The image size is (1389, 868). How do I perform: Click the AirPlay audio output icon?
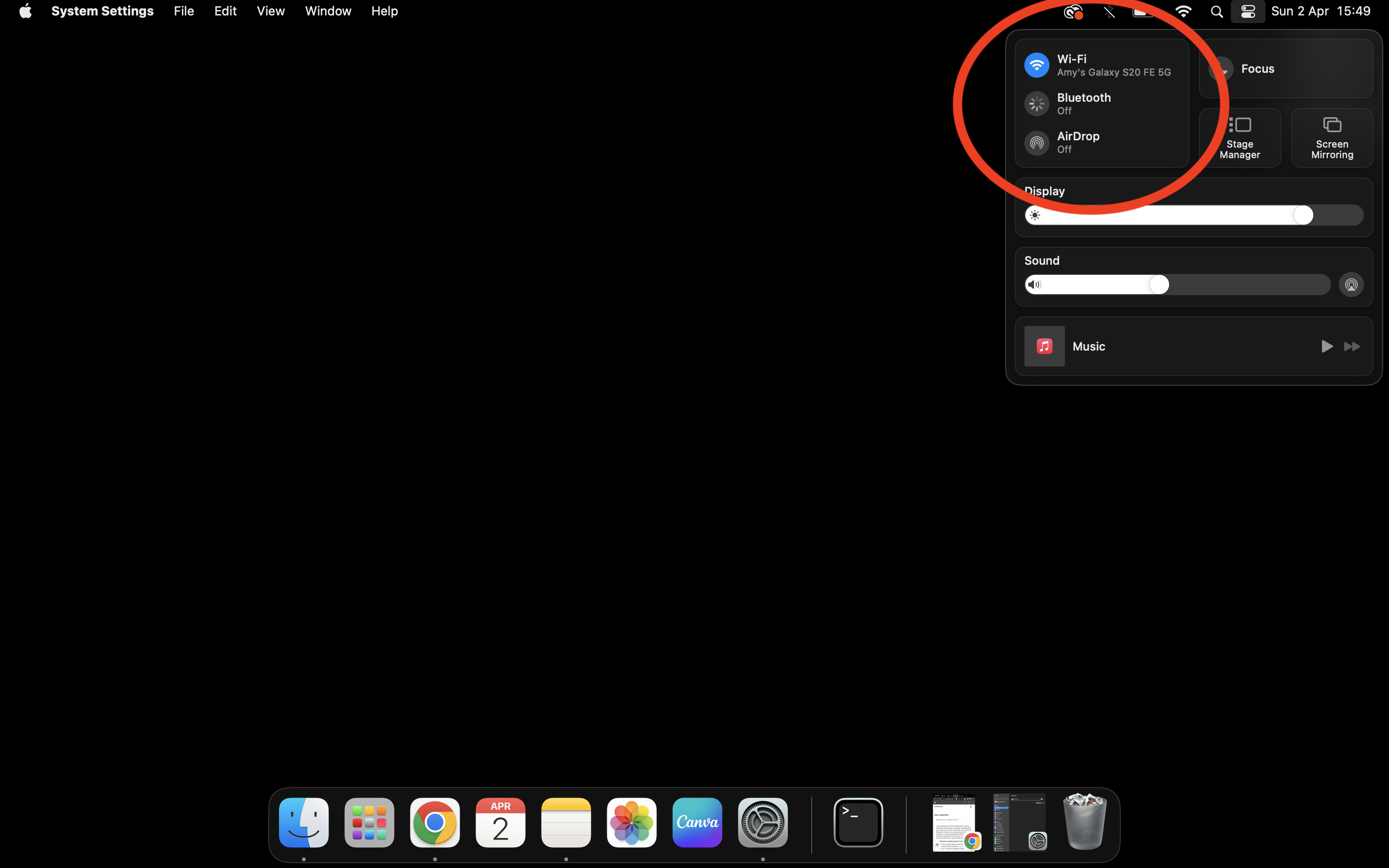pos(1351,285)
